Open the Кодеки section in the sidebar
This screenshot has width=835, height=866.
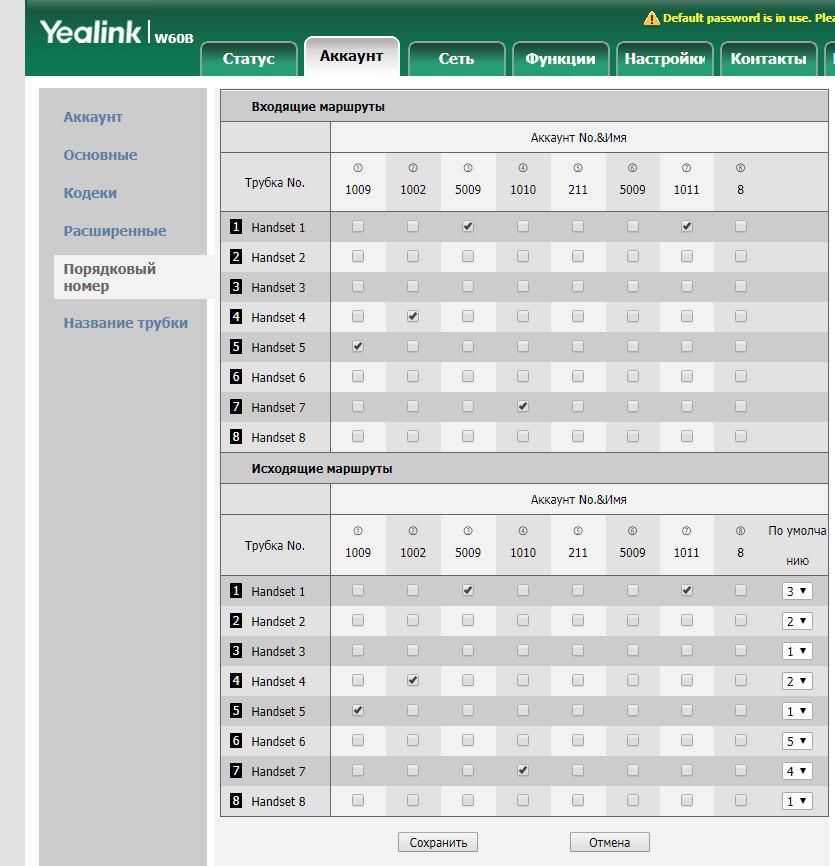point(90,193)
